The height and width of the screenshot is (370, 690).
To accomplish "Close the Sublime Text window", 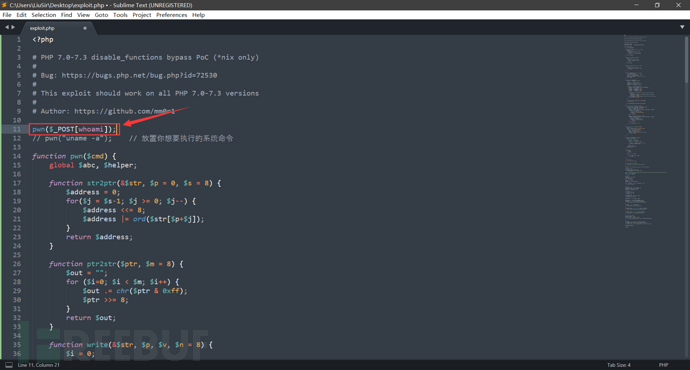I will 678,5.
